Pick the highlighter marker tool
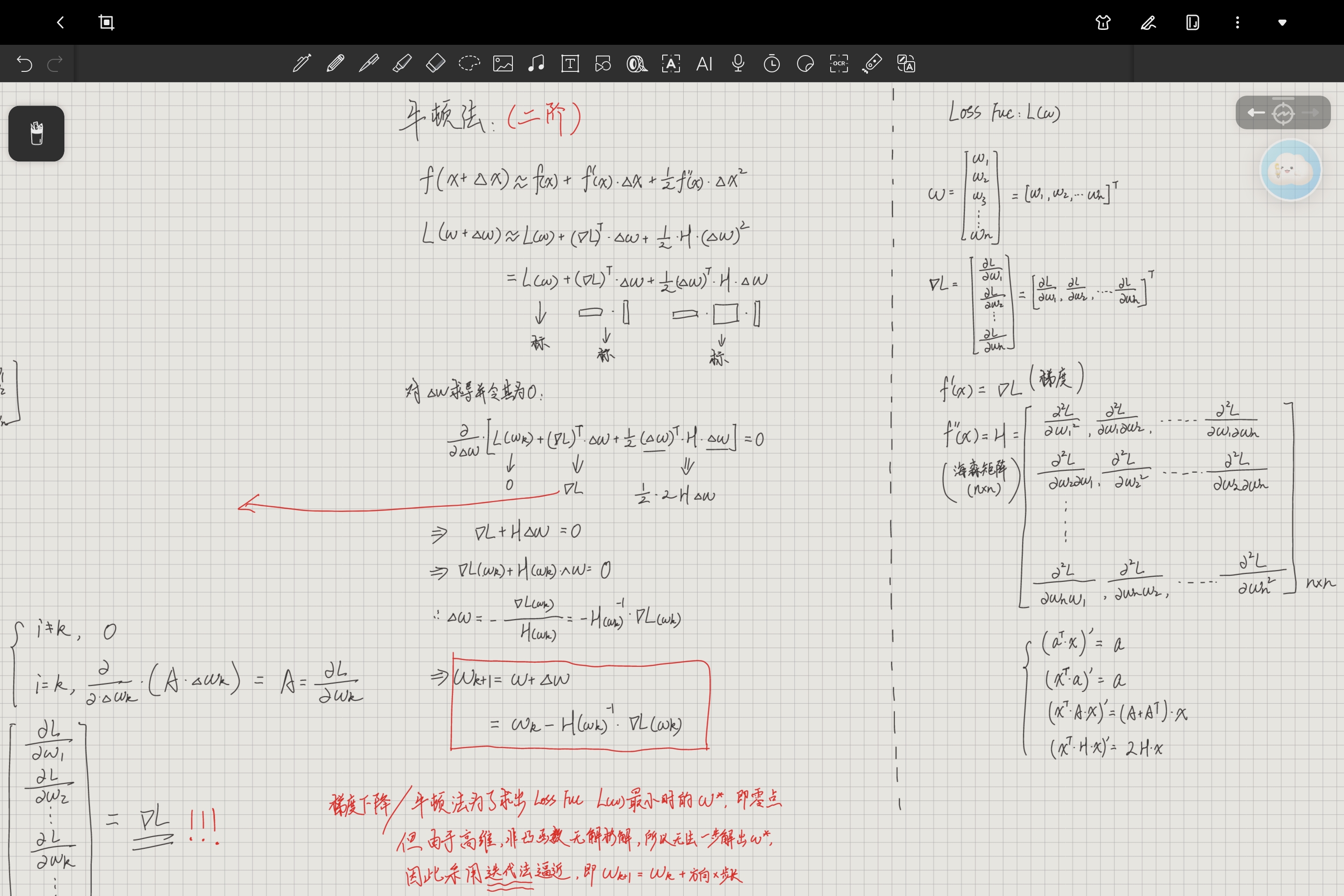 coord(402,63)
